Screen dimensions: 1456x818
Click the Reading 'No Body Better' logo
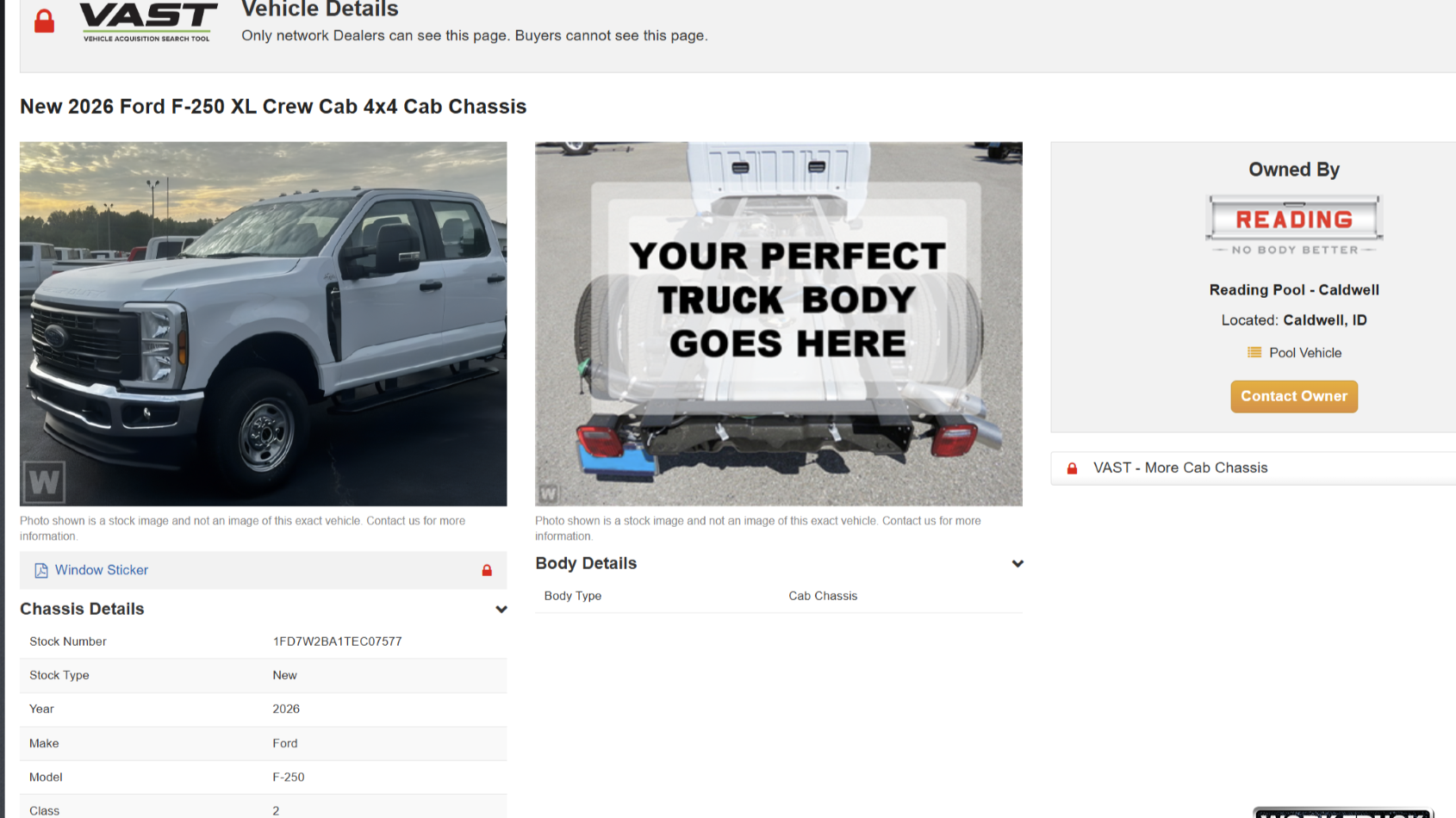point(1293,225)
